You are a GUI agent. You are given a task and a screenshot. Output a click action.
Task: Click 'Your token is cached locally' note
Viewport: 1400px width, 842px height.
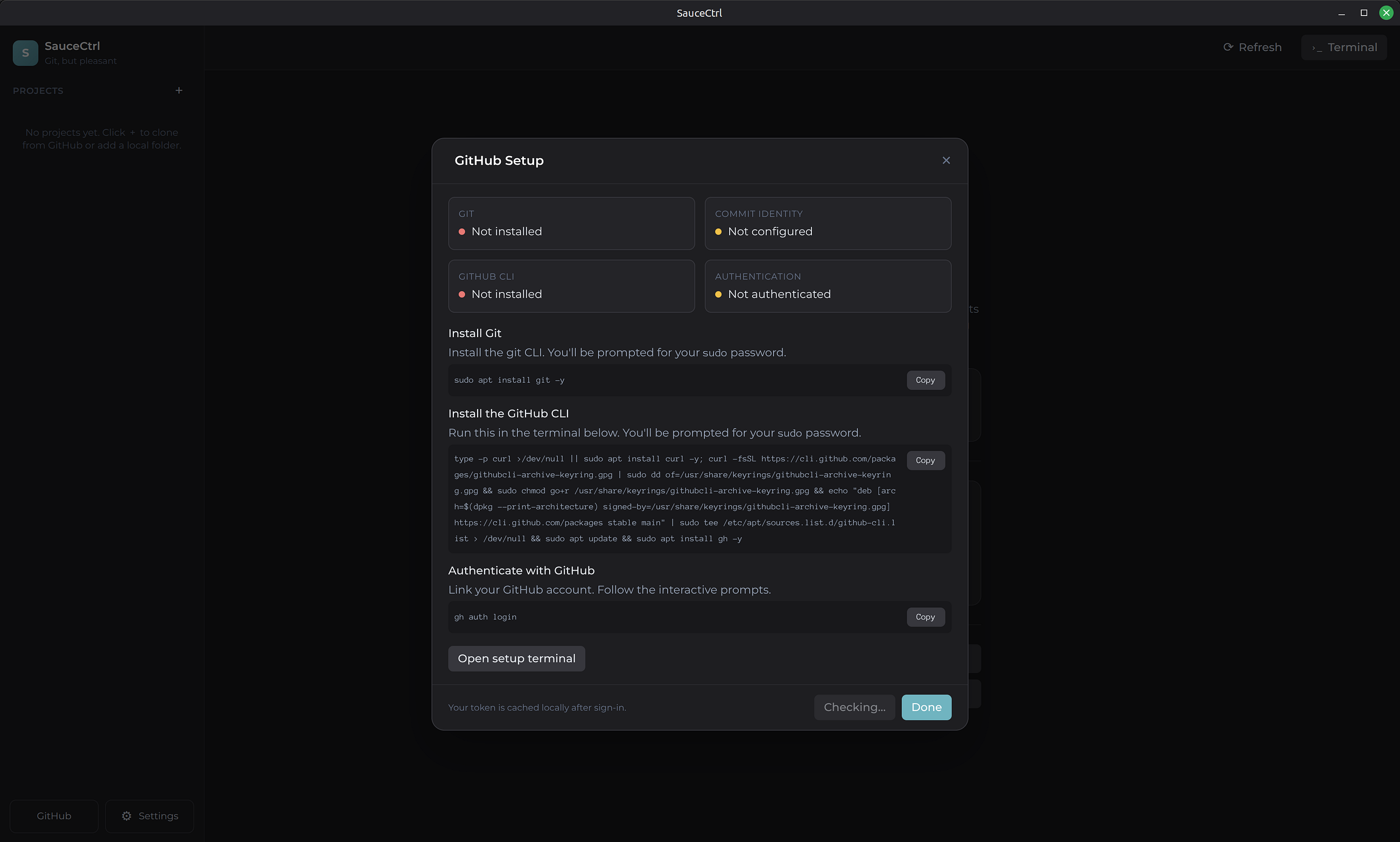[537, 707]
